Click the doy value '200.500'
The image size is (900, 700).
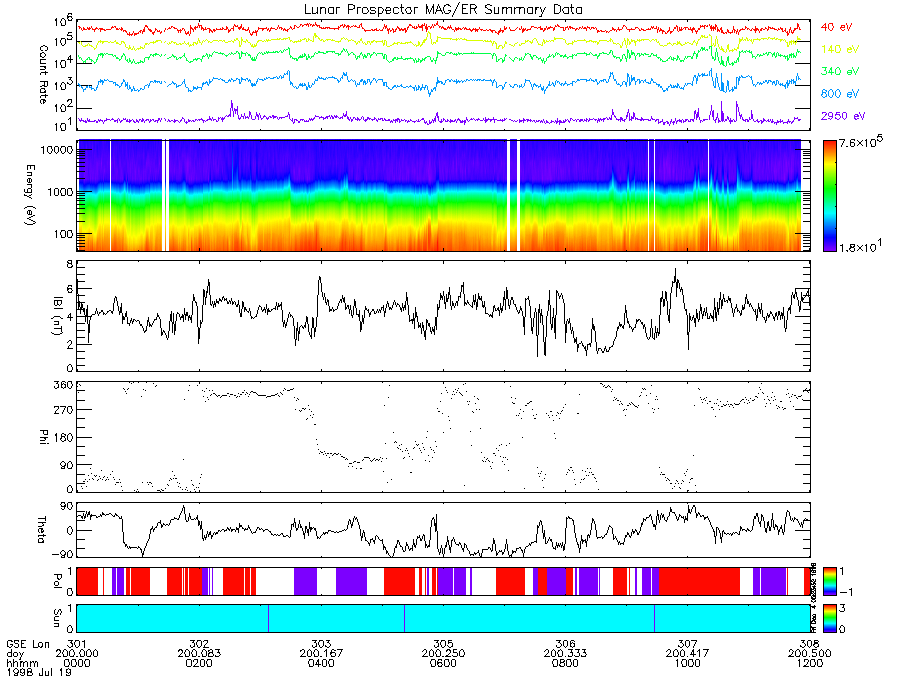tap(809, 654)
